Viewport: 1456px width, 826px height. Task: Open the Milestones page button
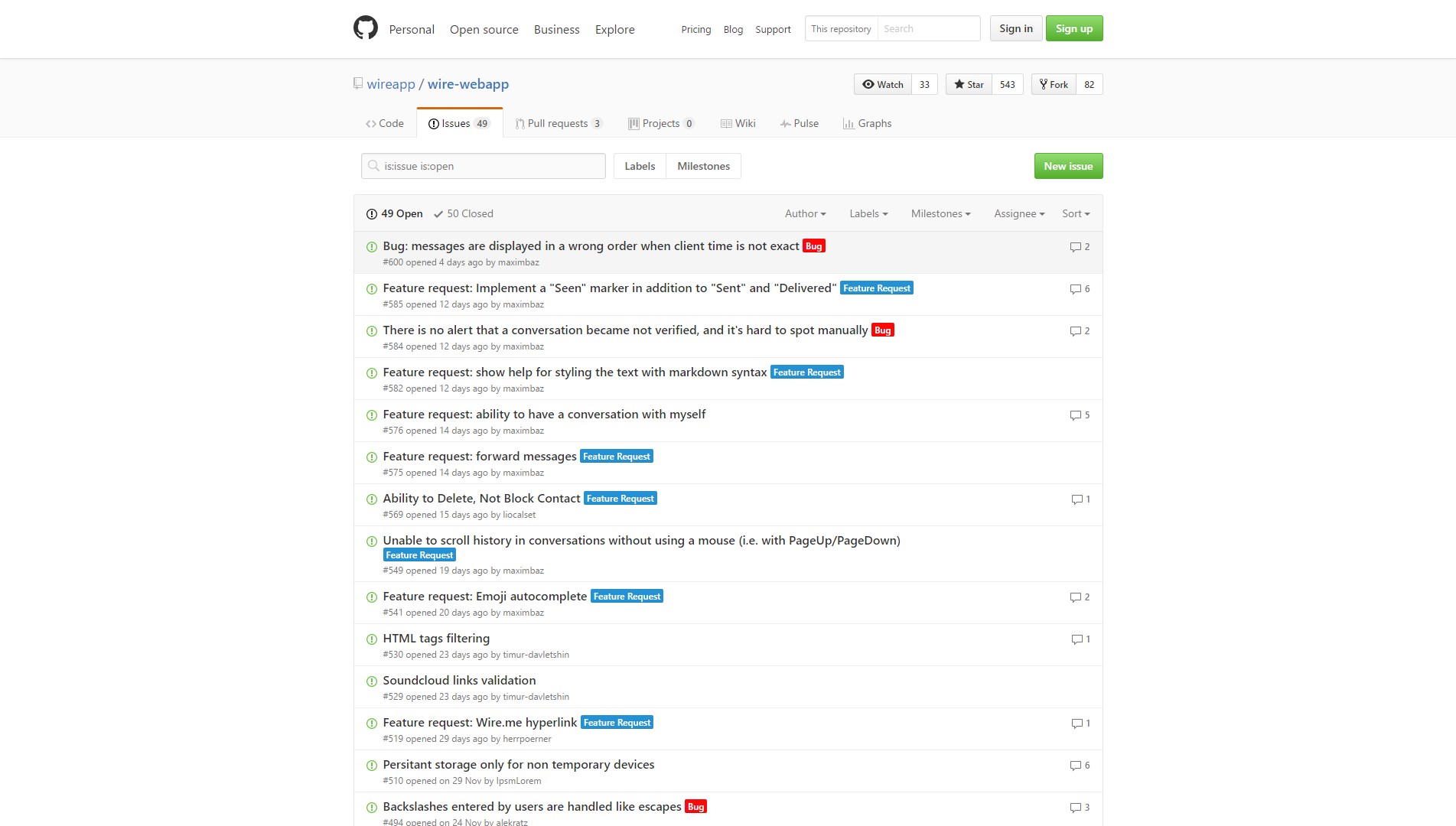pos(703,166)
